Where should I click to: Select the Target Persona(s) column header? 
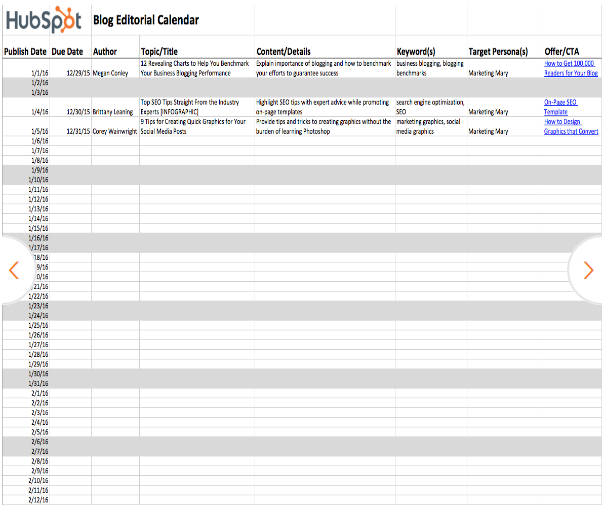(498, 51)
